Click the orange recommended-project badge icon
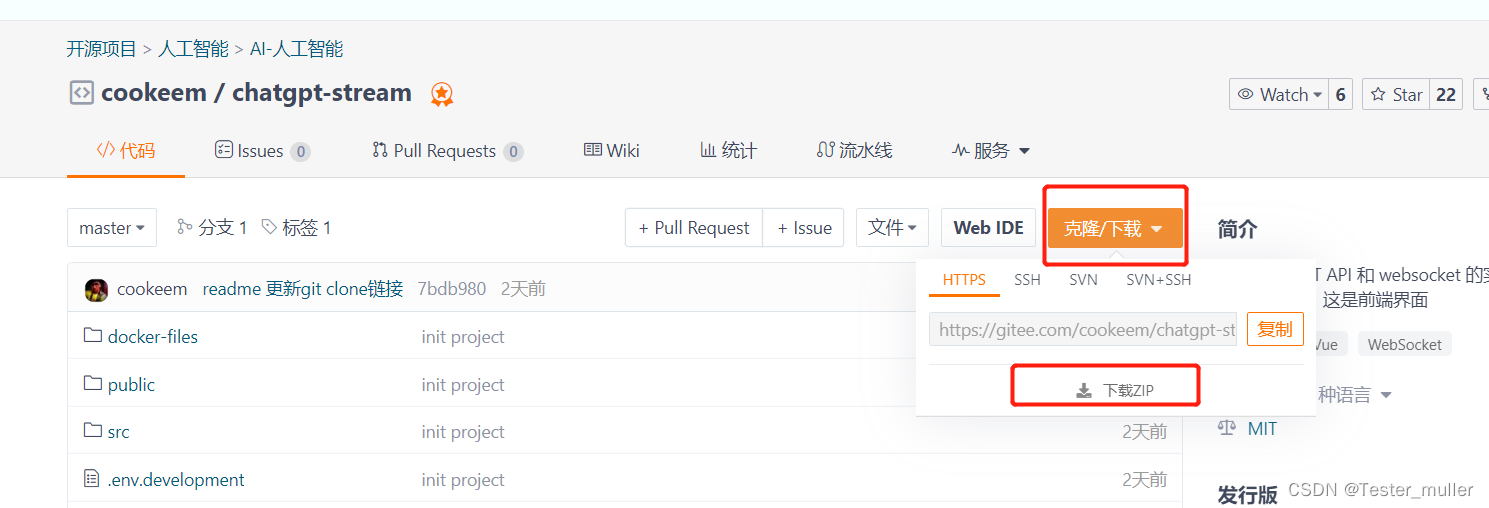 pyautogui.click(x=442, y=94)
